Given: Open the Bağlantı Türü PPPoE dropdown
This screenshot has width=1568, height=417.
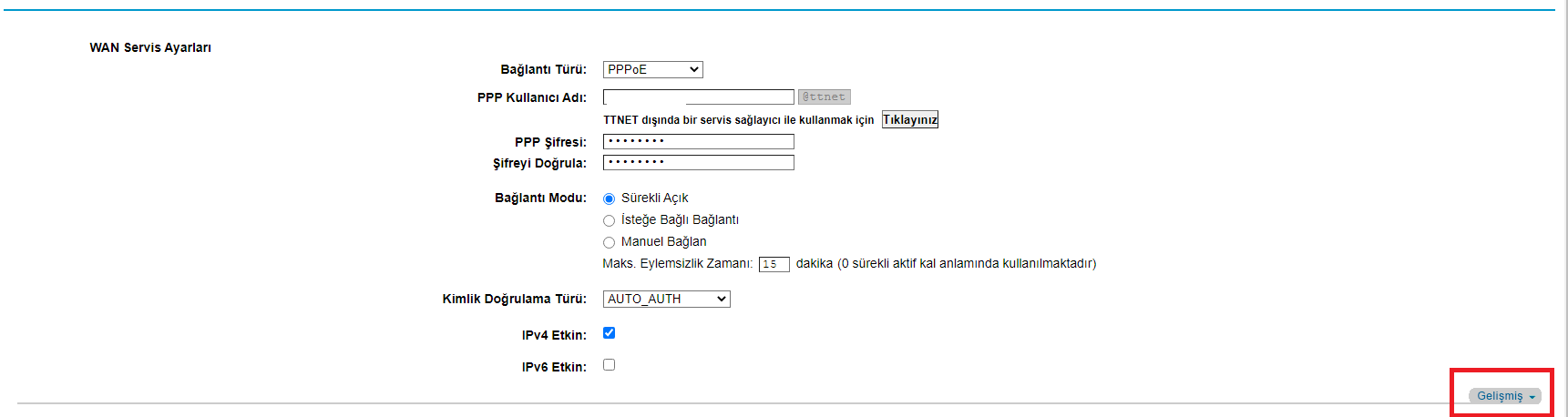Looking at the screenshot, I should [652, 69].
